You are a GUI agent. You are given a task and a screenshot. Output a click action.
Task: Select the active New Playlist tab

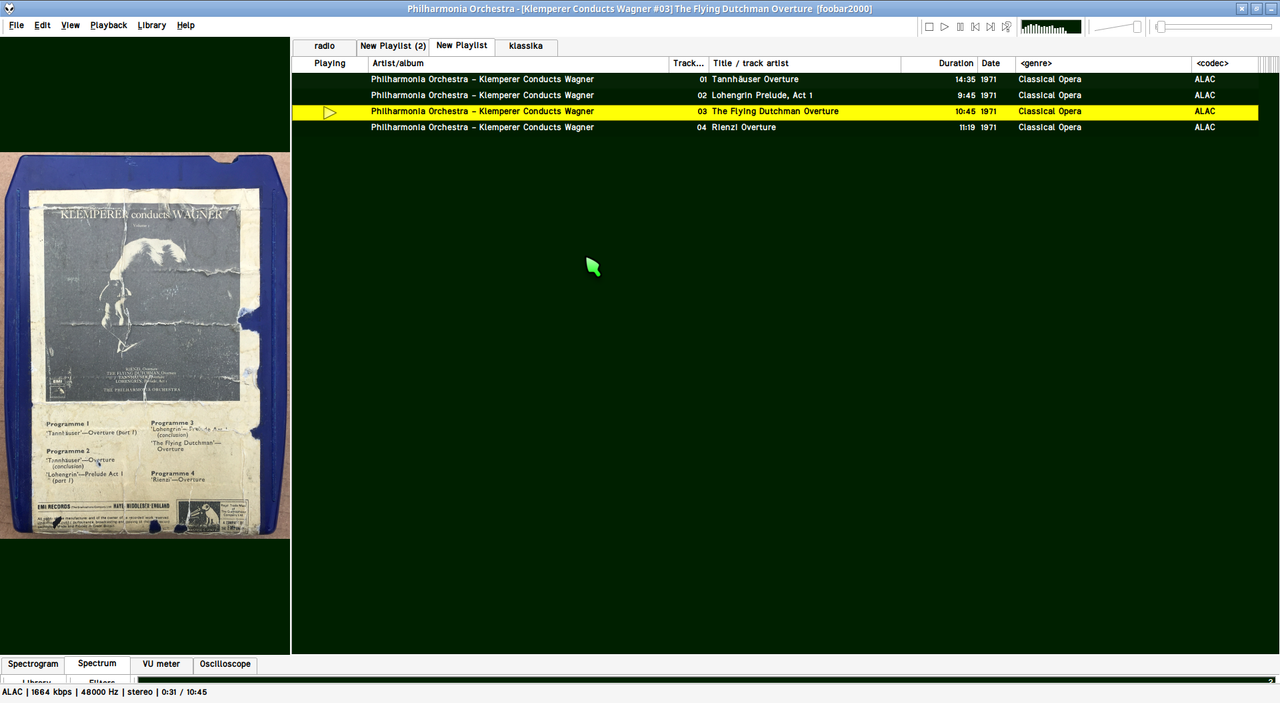(x=462, y=46)
